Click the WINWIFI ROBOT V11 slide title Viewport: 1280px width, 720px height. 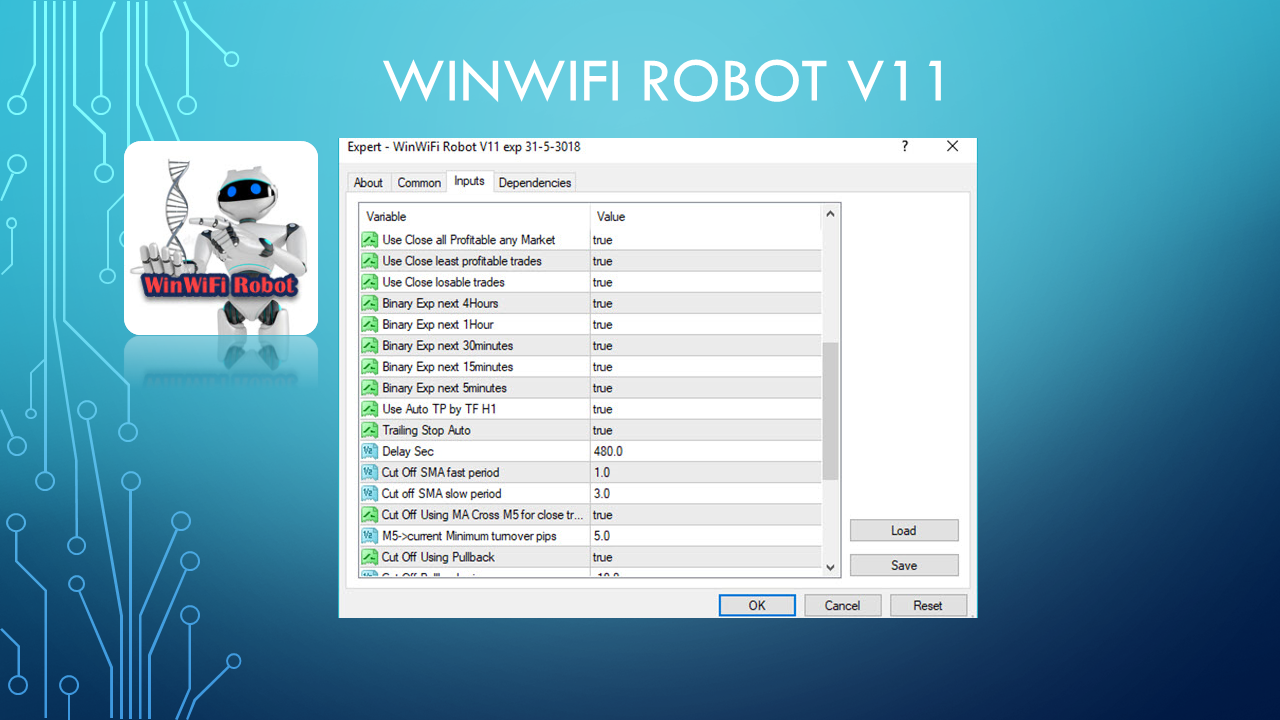click(665, 82)
